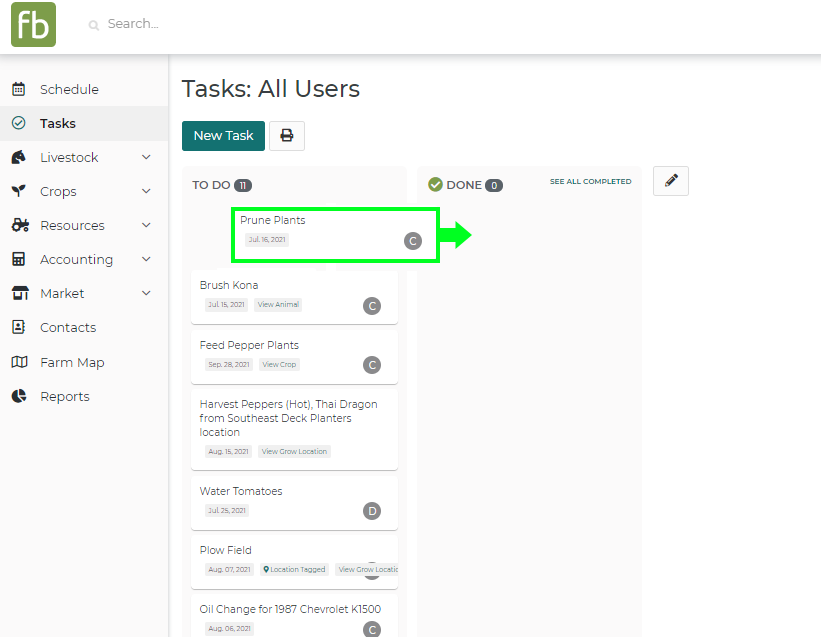Open the Water Tomatoes task
This screenshot has width=821, height=637.
tap(294, 503)
